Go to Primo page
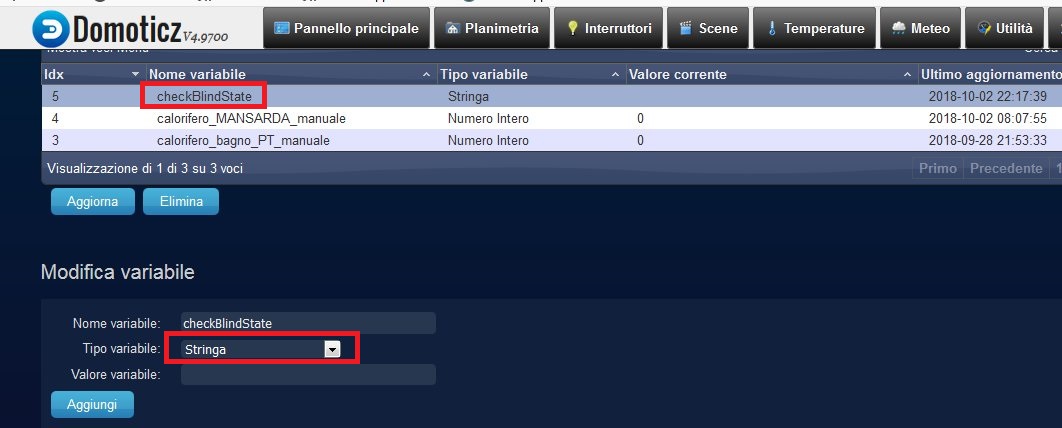Image resolution: width=1062 pixels, height=428 pixels. (x=938, y=168)
